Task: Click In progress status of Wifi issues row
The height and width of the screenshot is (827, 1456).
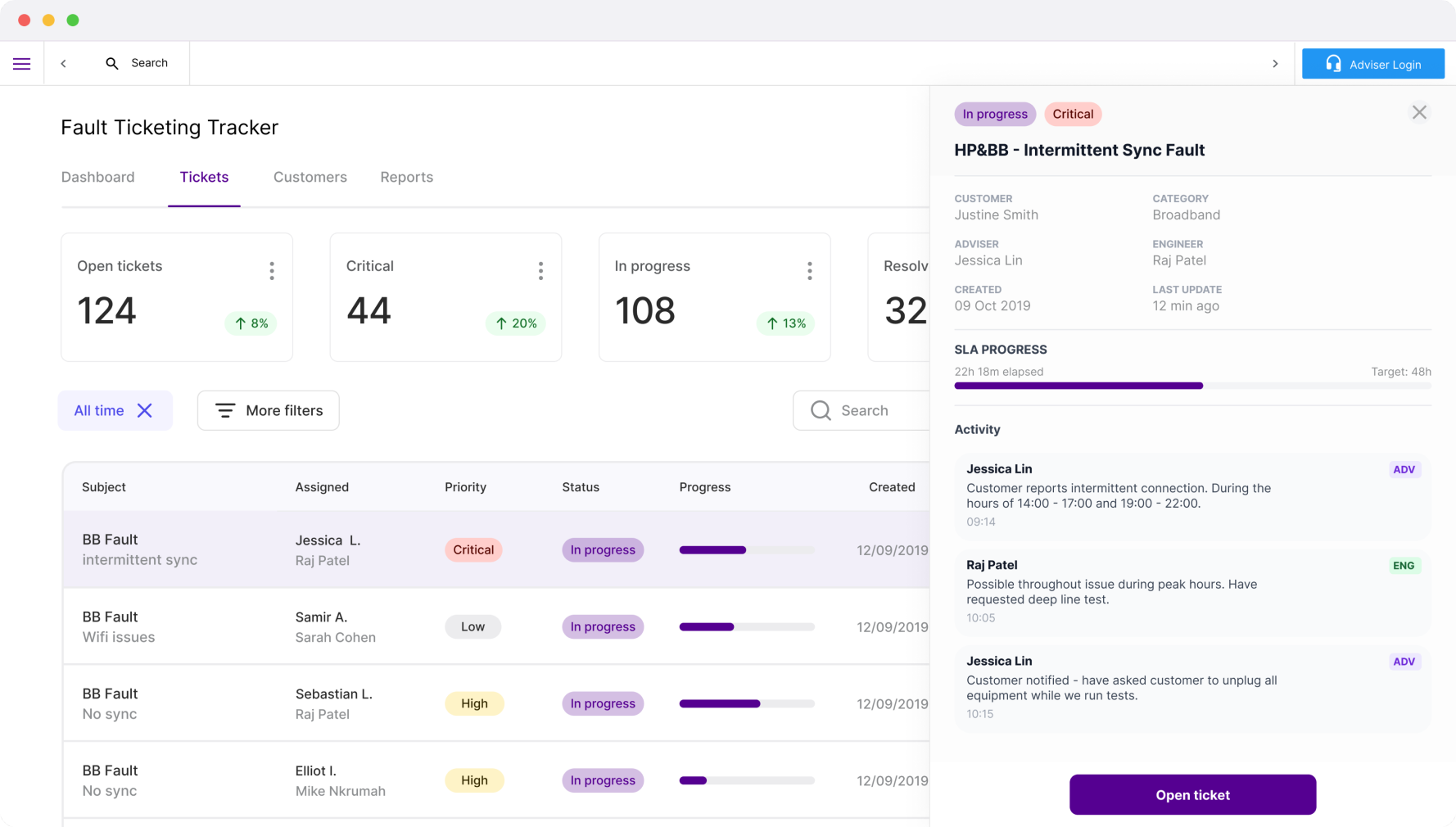Action: tap(603, 627)
